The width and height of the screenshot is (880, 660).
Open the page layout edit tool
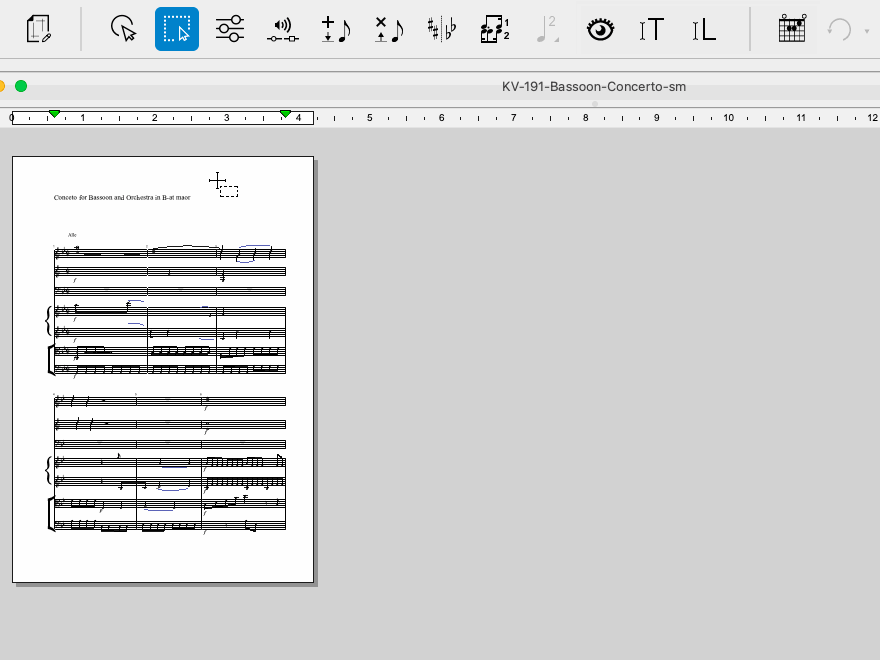(x=39, y=29)
